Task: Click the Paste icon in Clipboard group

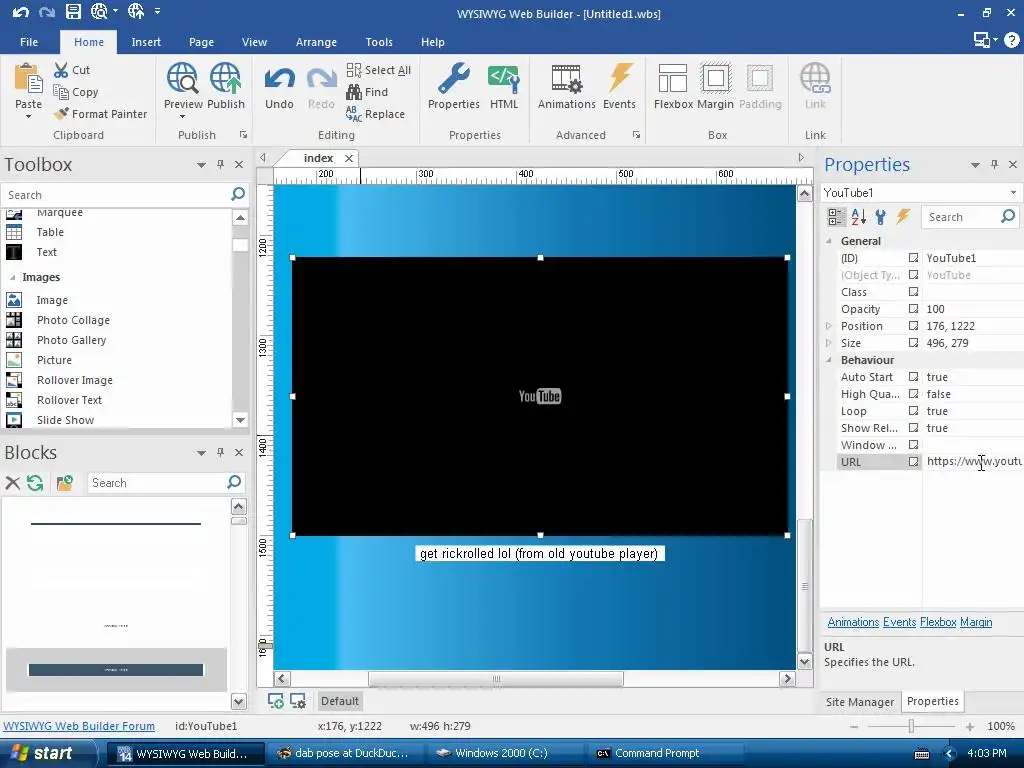Action: [28, 78]
